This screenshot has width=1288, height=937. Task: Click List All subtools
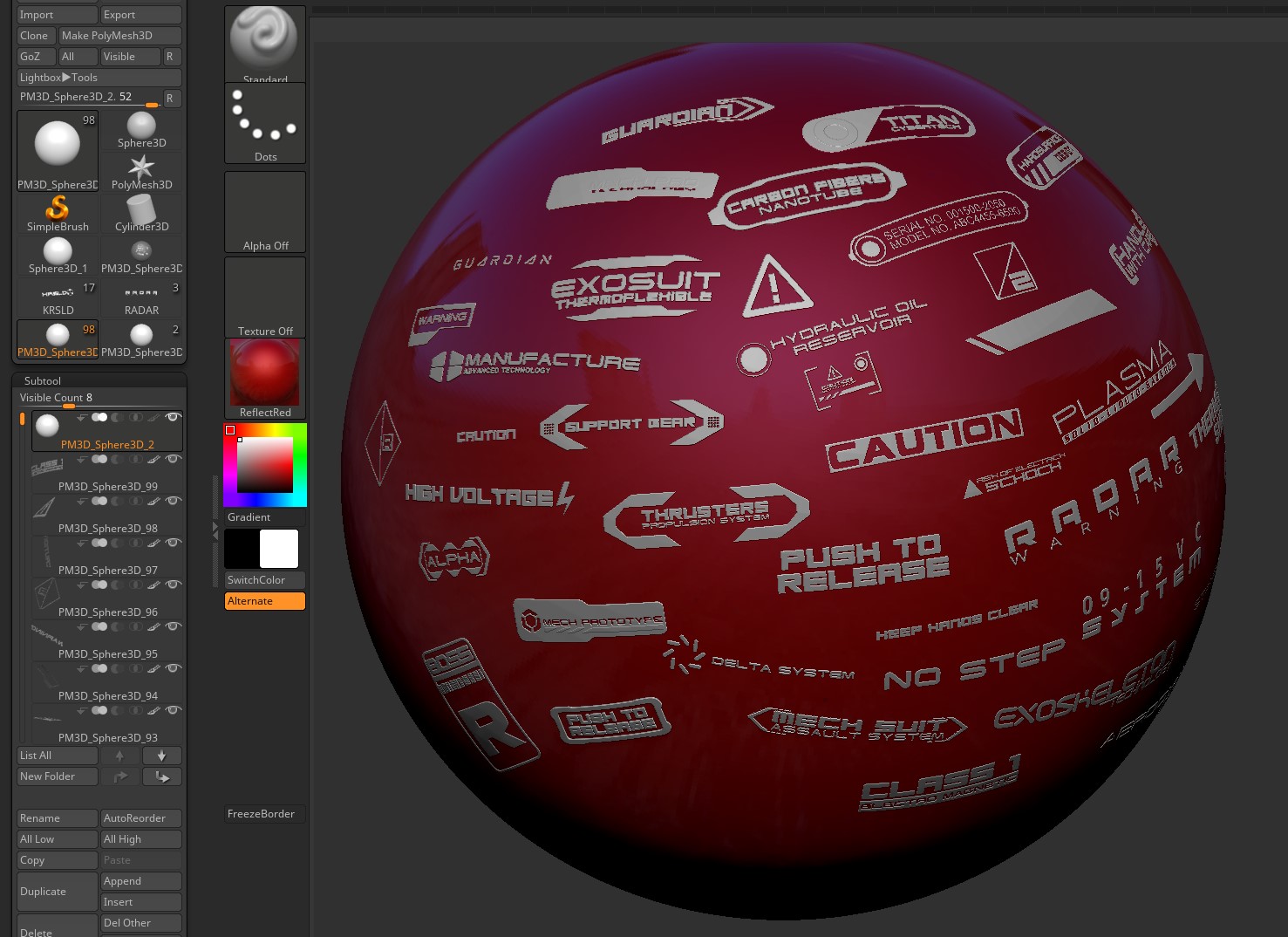click(x=58, y=756)
